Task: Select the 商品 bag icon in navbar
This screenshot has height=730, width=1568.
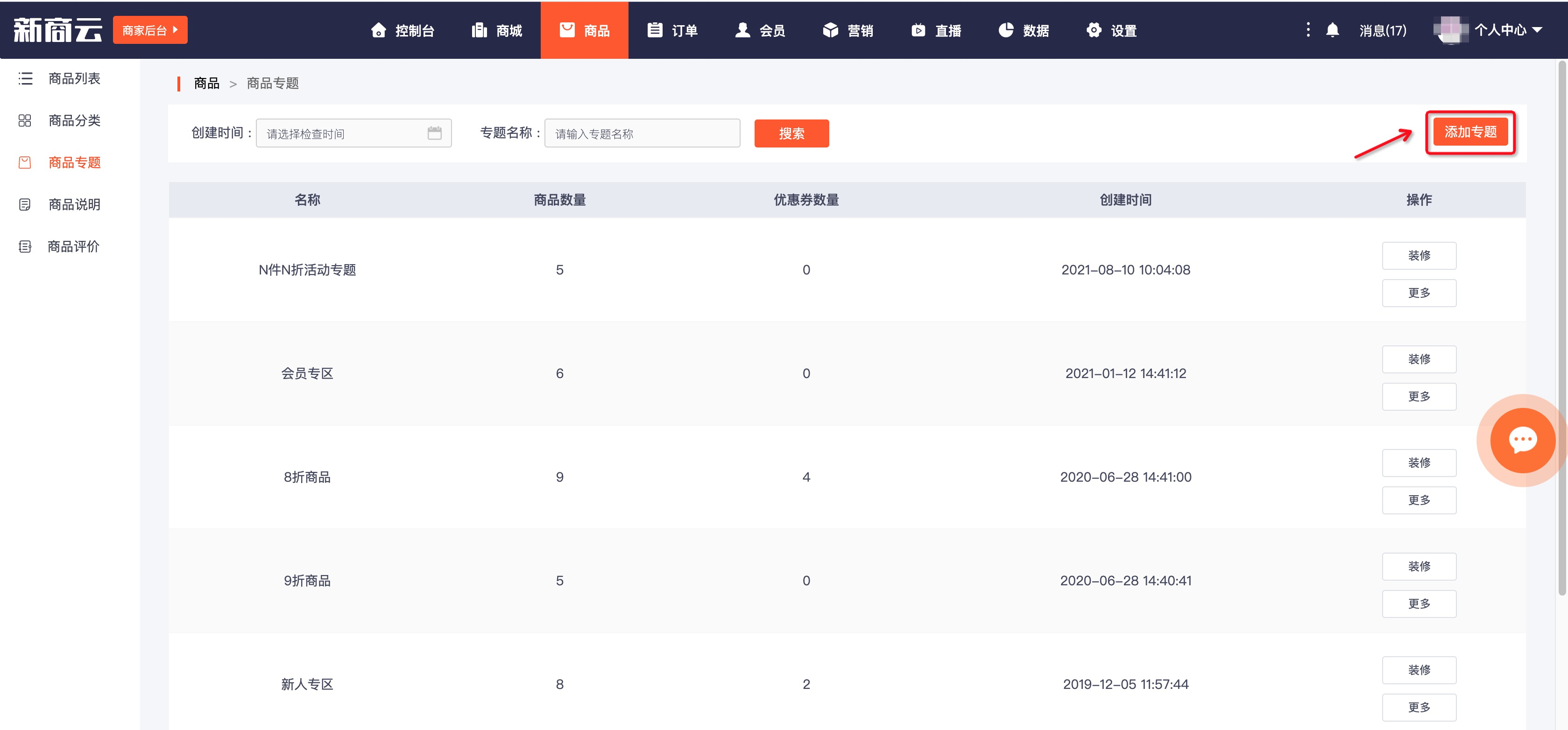Action: (x=567, y=30)
